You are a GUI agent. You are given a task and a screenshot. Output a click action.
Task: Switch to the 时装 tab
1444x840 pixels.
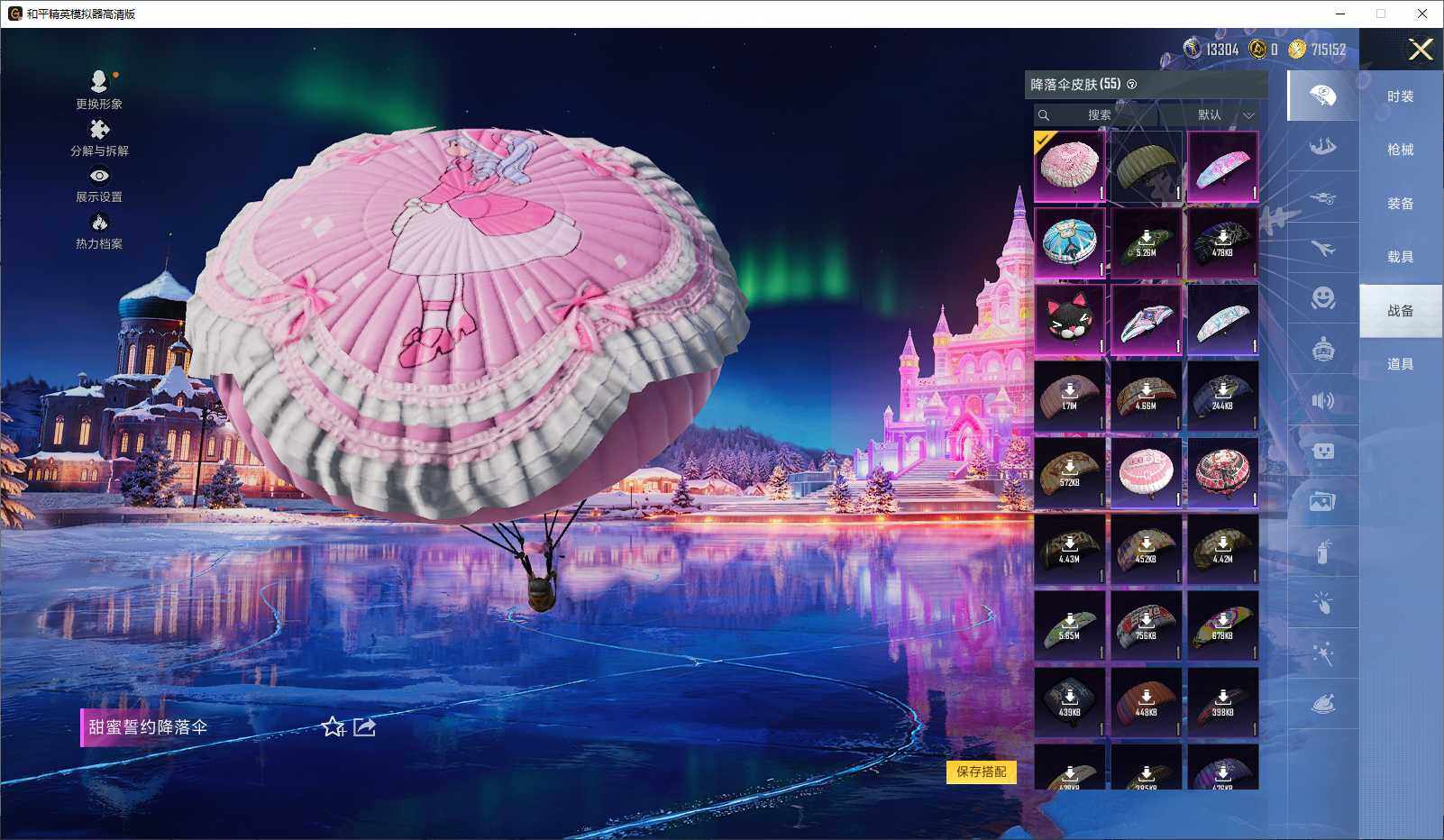1400,96
